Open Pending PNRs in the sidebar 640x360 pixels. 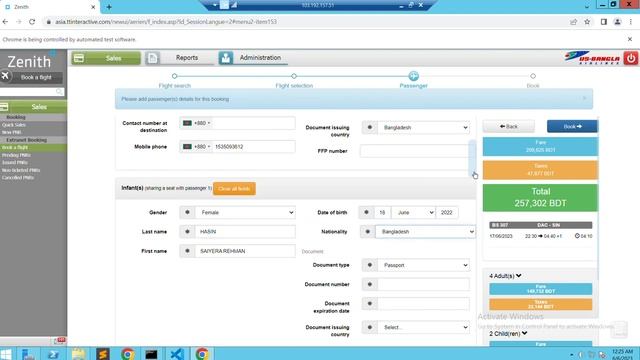(16, 155)
